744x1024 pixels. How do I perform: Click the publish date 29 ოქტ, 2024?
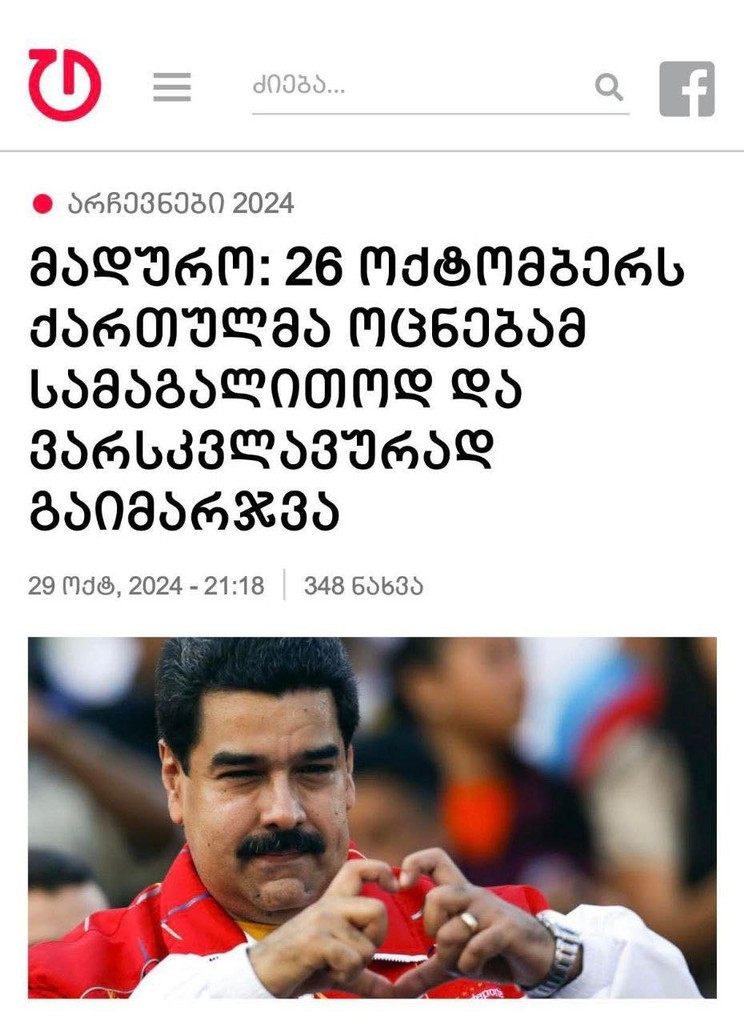coord(105,585)
